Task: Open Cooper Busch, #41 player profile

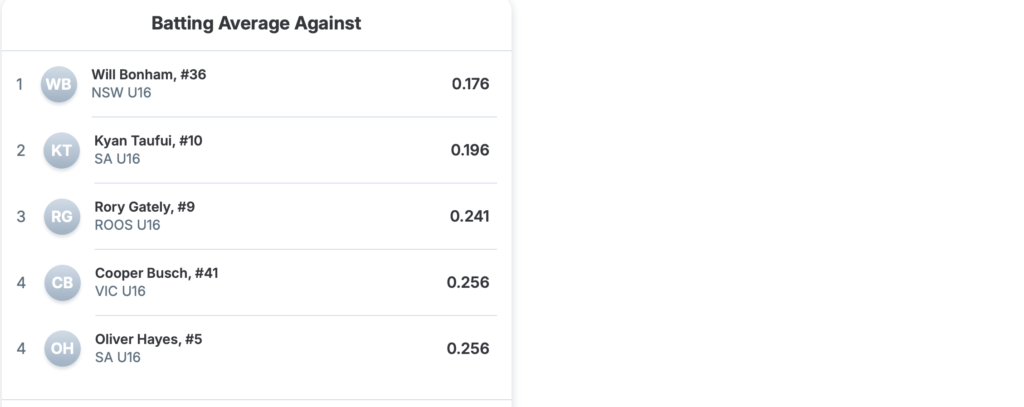Action: coord(156,273)
